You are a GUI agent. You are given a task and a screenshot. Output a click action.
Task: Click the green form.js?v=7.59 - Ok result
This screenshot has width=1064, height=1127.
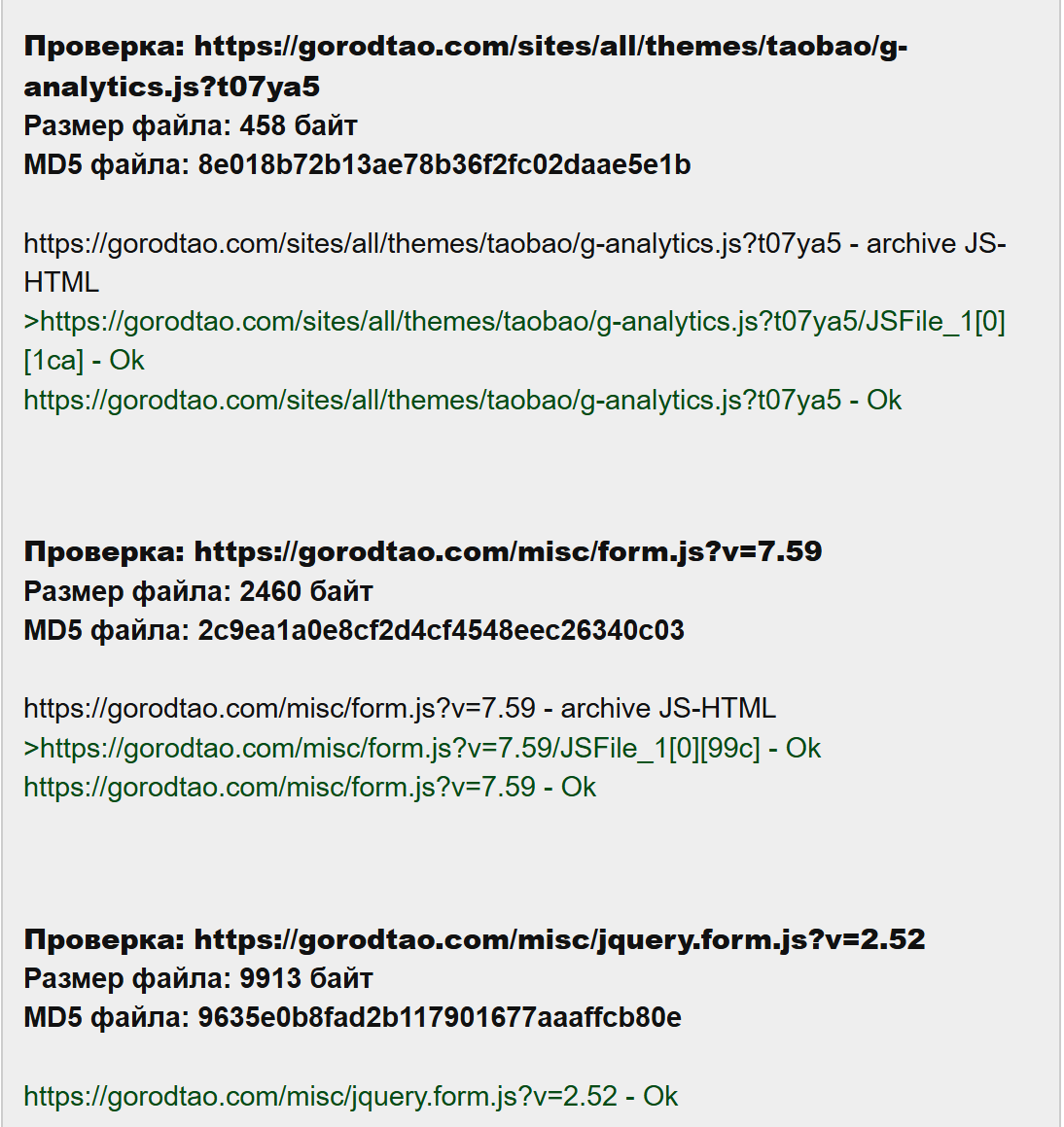coord(310,787)
